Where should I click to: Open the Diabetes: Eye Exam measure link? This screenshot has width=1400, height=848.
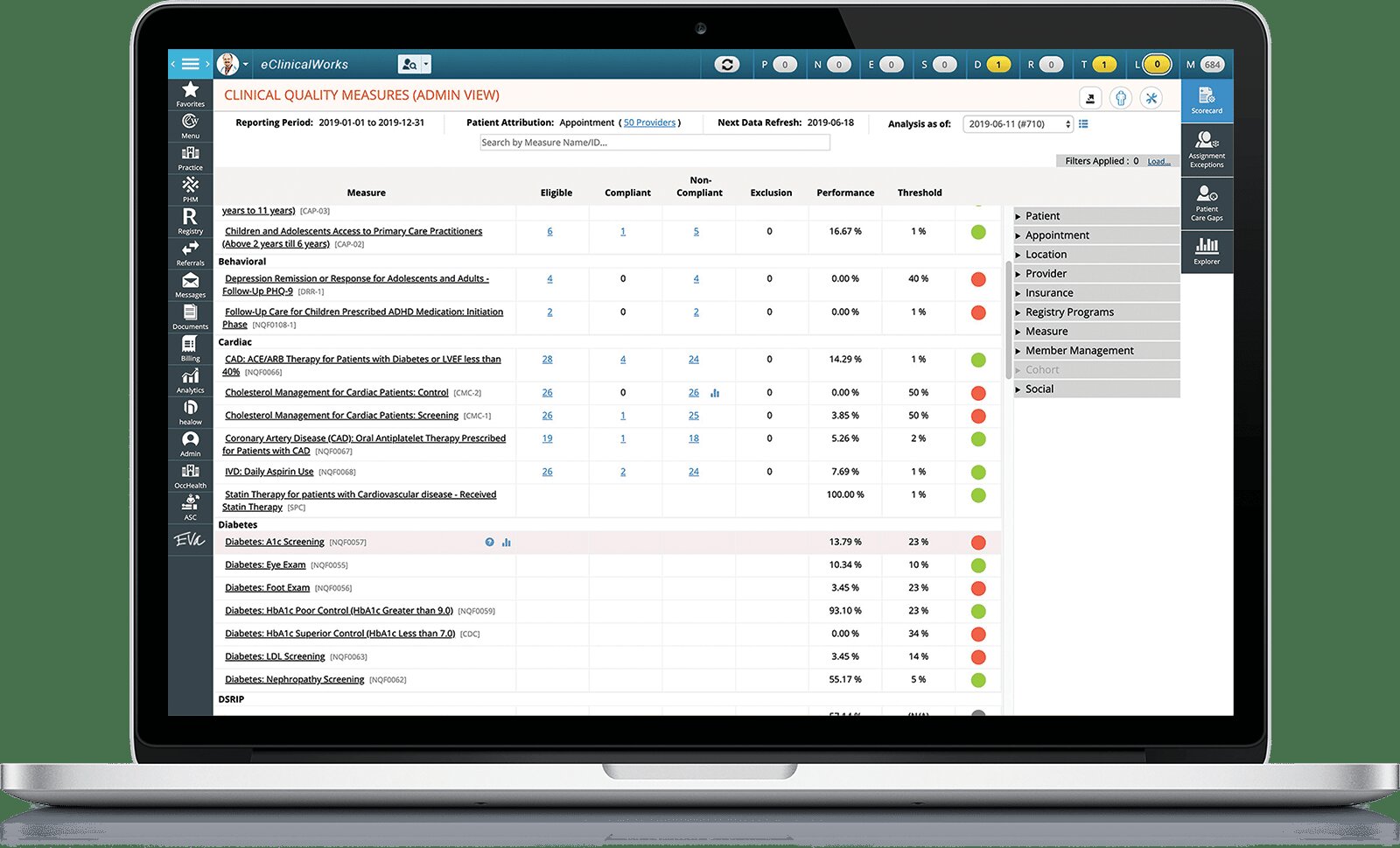265,565
